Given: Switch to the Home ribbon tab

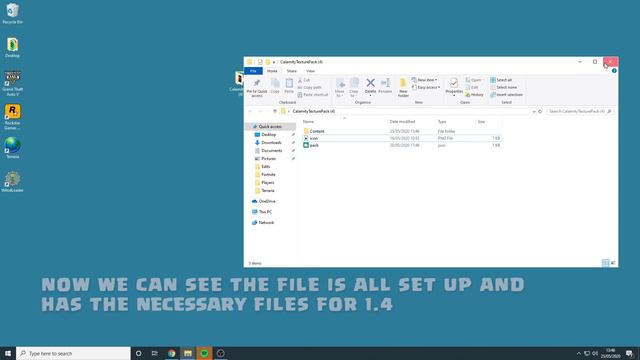Looking at the screenshot, I should coord(272,71).
